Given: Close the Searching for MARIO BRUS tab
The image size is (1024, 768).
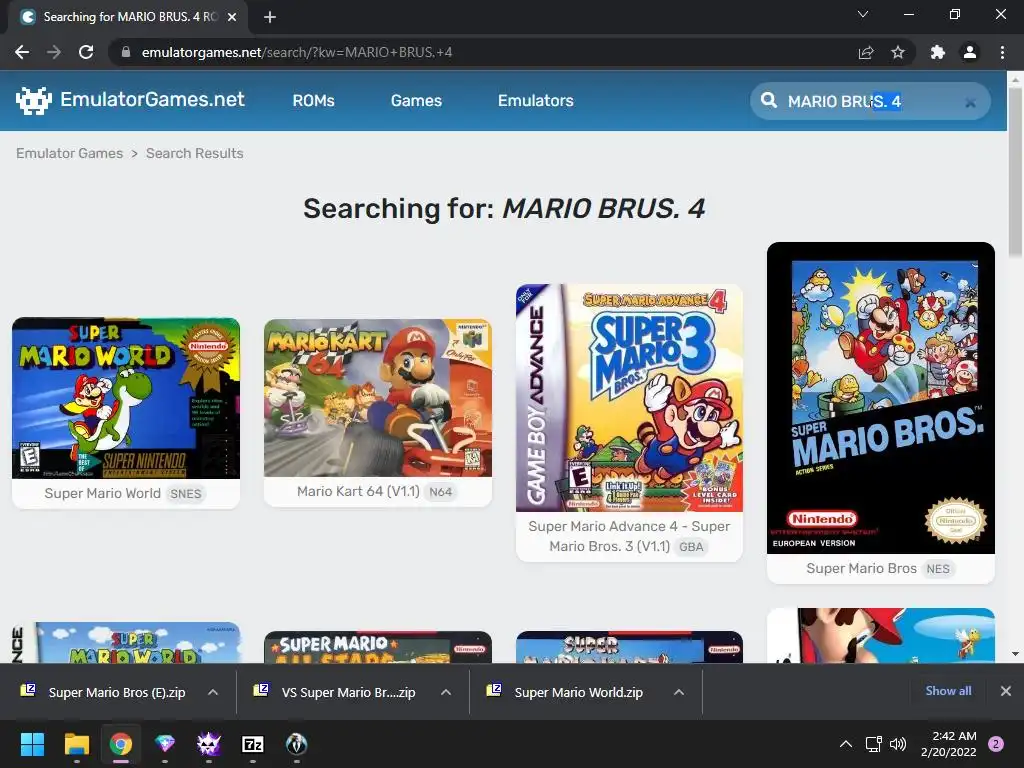Looking at the screenshot, I should pos(232,17).
